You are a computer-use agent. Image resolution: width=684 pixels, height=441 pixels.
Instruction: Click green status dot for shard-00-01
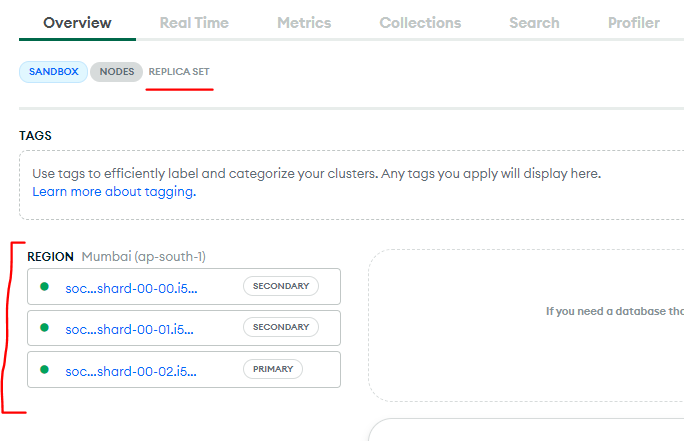(x=44, y=328)
